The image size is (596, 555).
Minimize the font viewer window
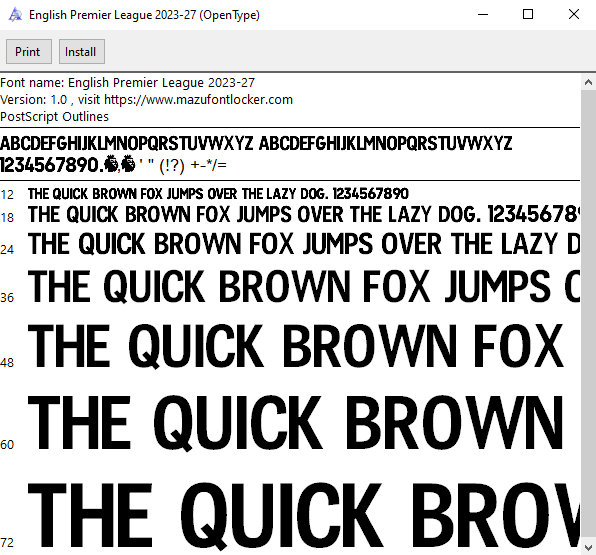pyautogui.click(x=483, y=15)
